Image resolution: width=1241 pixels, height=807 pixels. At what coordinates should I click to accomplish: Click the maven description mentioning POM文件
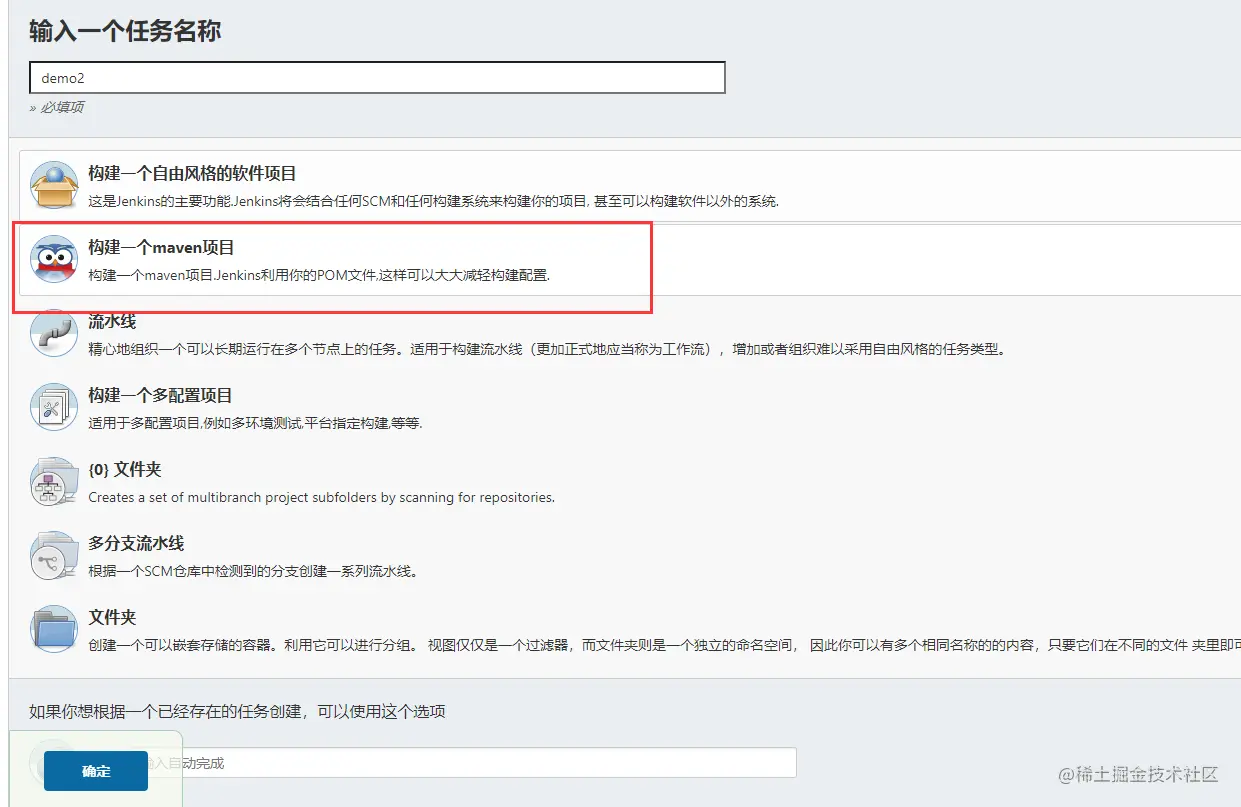[x=319, y=275]
